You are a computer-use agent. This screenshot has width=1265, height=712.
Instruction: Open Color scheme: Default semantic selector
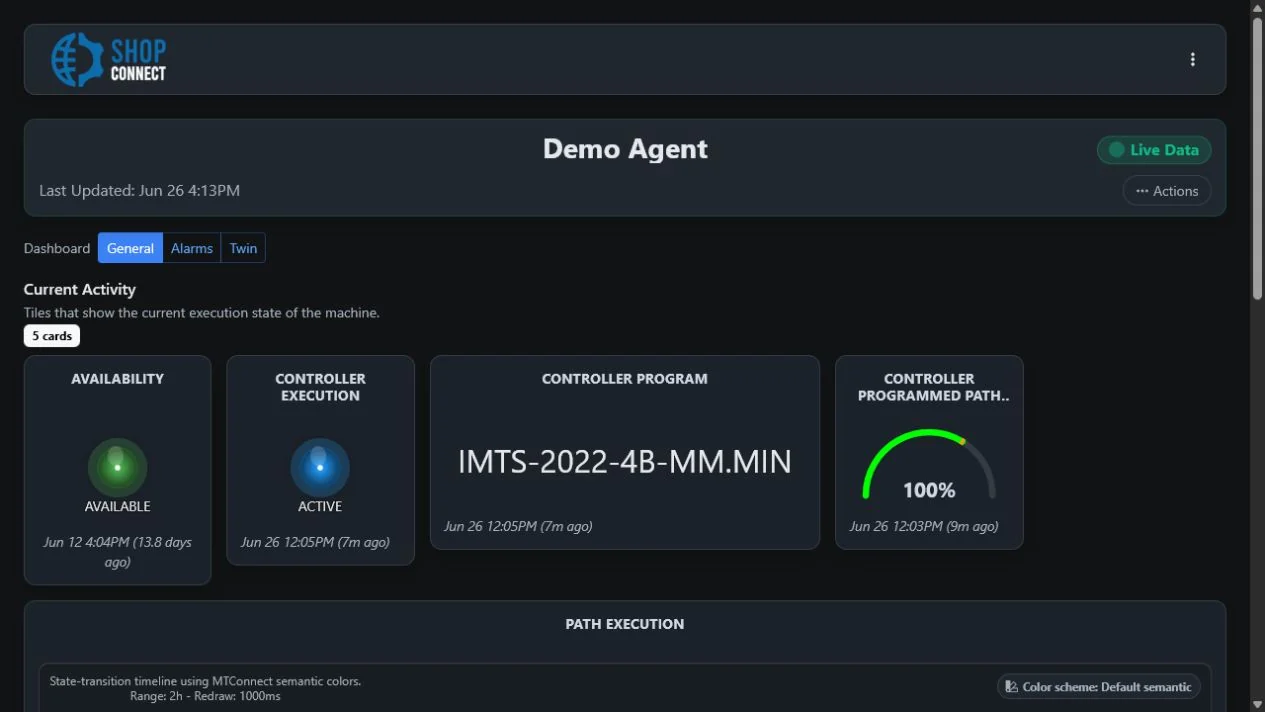click(x=1099, y=687)
